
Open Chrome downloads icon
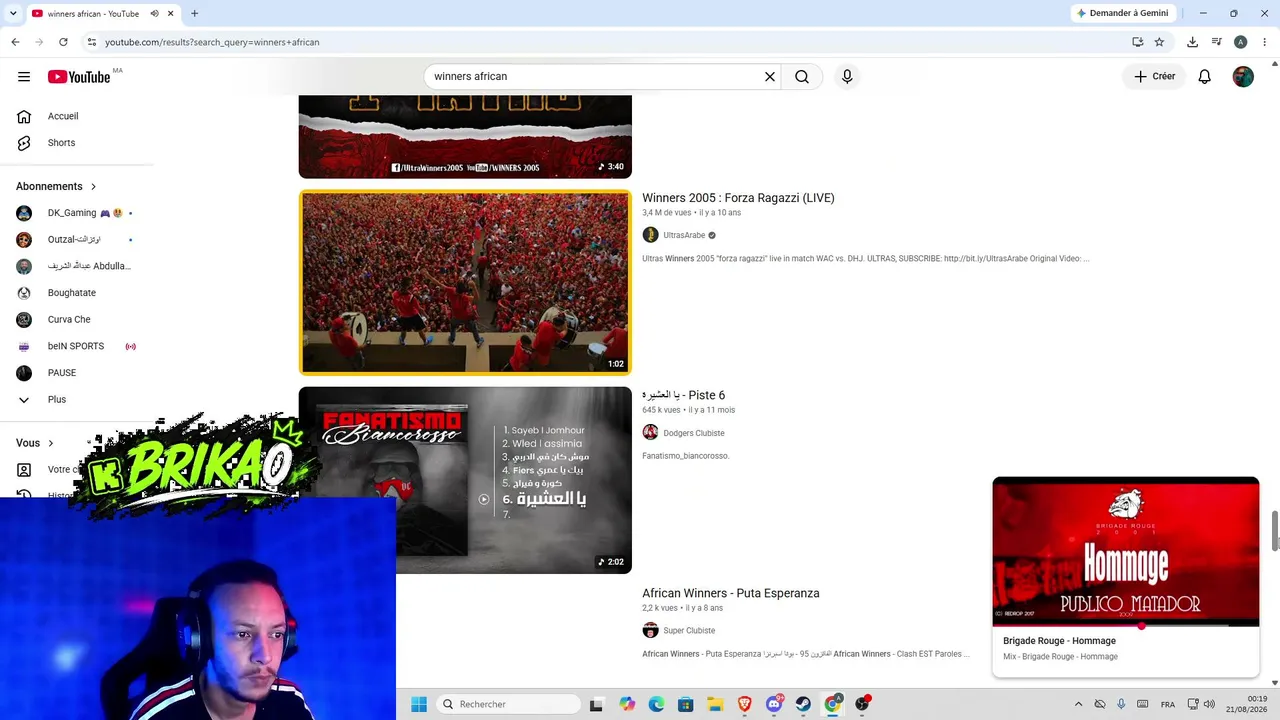tap(1192, 42)
